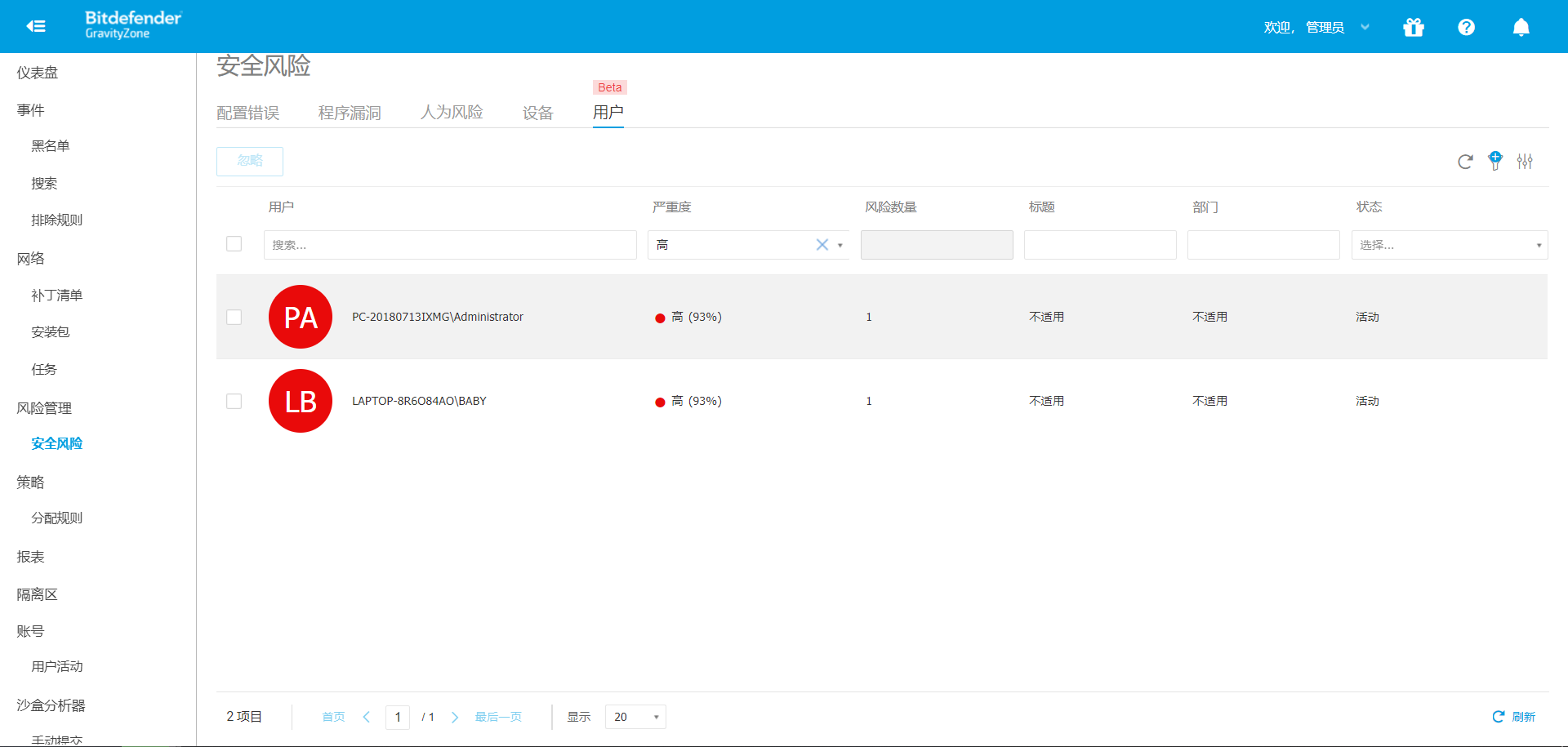This screenshot has width=1568, height=747.
Task: Focus the 部门 filter input field
Action: [x=1263, y=245]
